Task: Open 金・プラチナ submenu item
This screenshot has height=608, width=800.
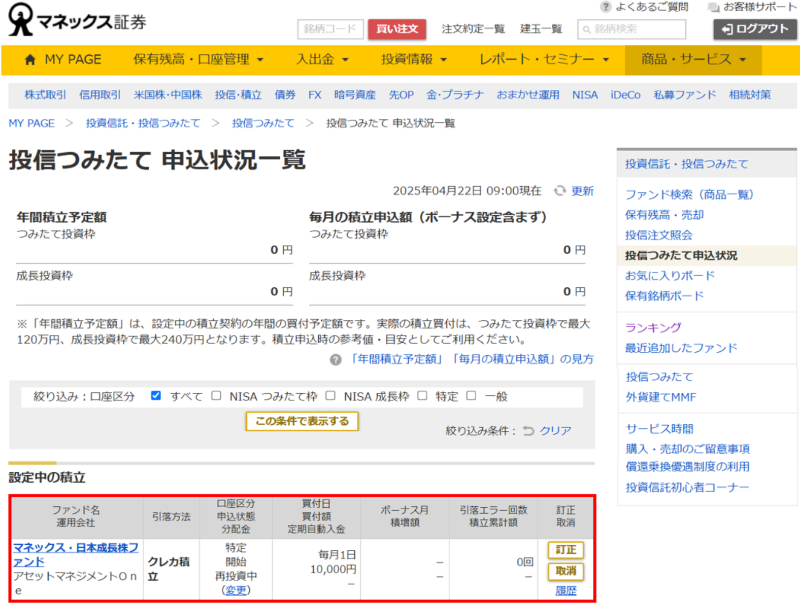Action: (x=455, y=95)
